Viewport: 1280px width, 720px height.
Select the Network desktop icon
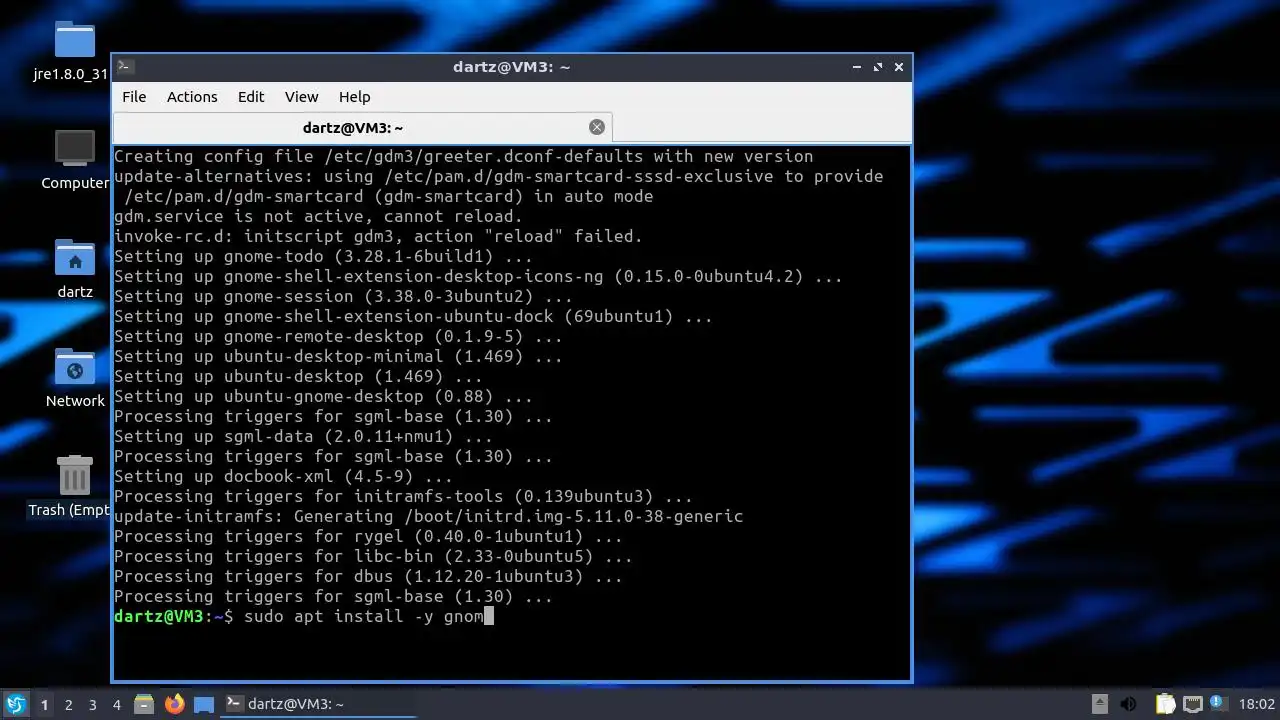point(75,378)
